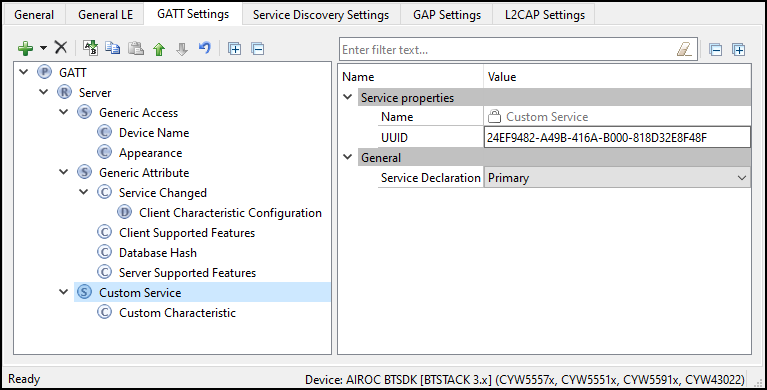Select the GATT Settings tab
Screen dimensions: 767x390
(x=193, y=14)
